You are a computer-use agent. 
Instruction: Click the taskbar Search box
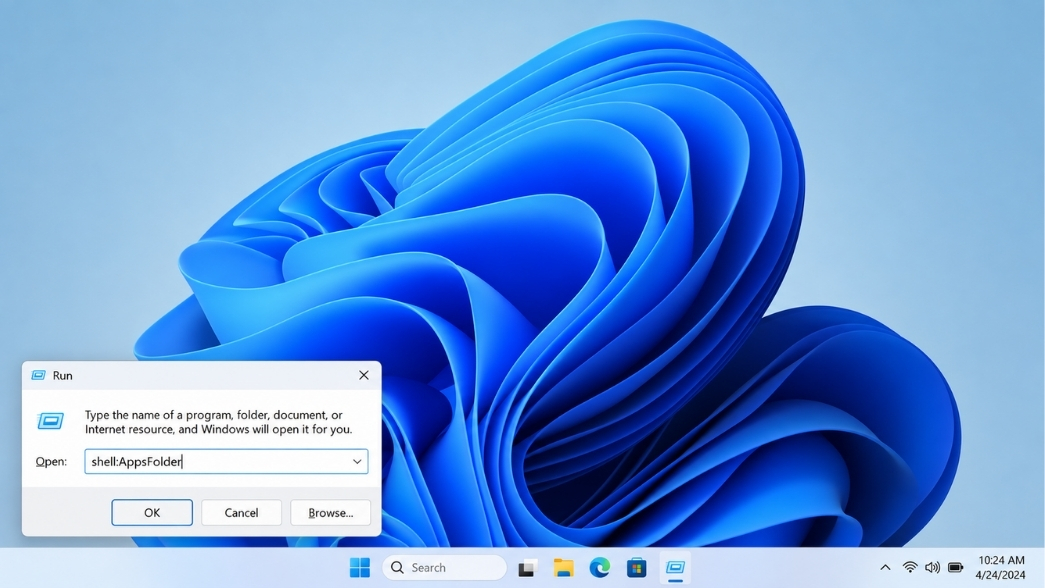(x=445, y=567)
